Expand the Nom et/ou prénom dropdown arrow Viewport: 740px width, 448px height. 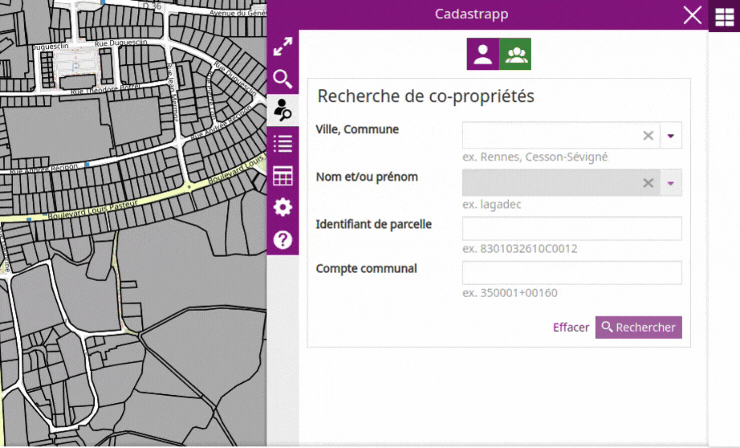pyautogui.click(x=671, y=183)
